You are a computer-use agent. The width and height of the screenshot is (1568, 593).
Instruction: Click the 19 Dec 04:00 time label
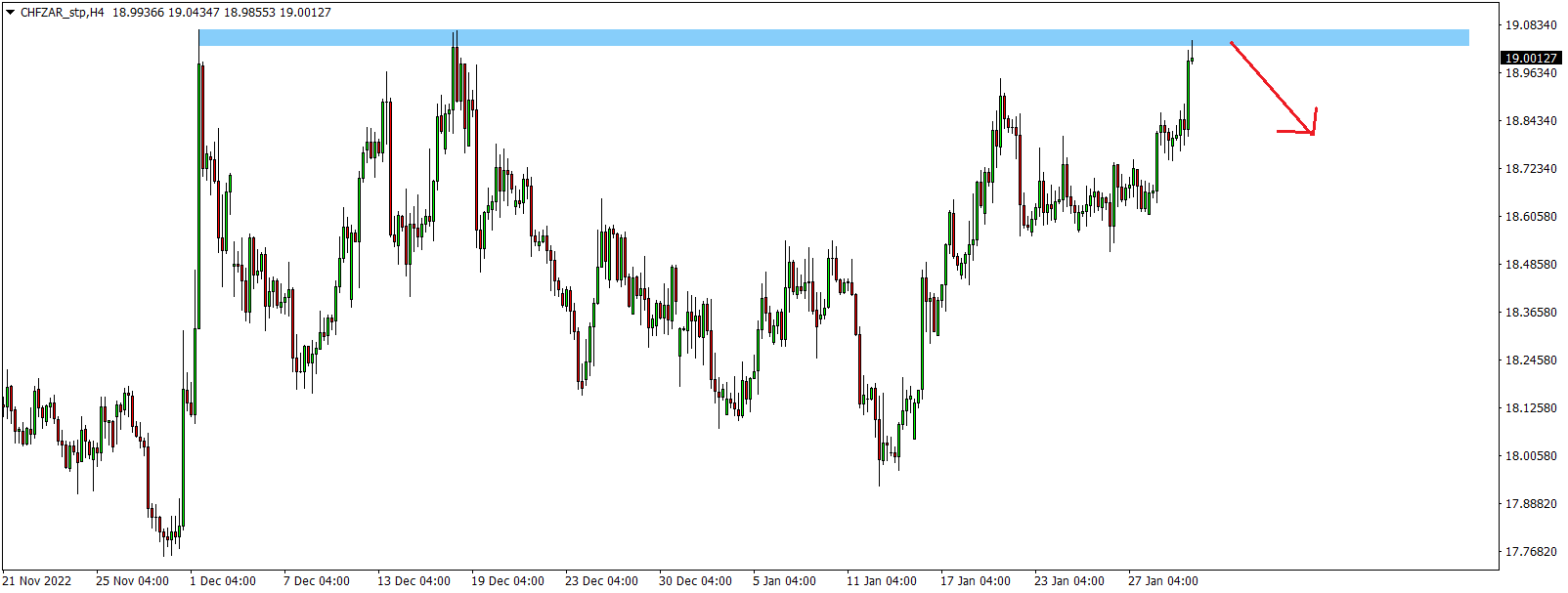pyautogui.click(x=507, y=581)
